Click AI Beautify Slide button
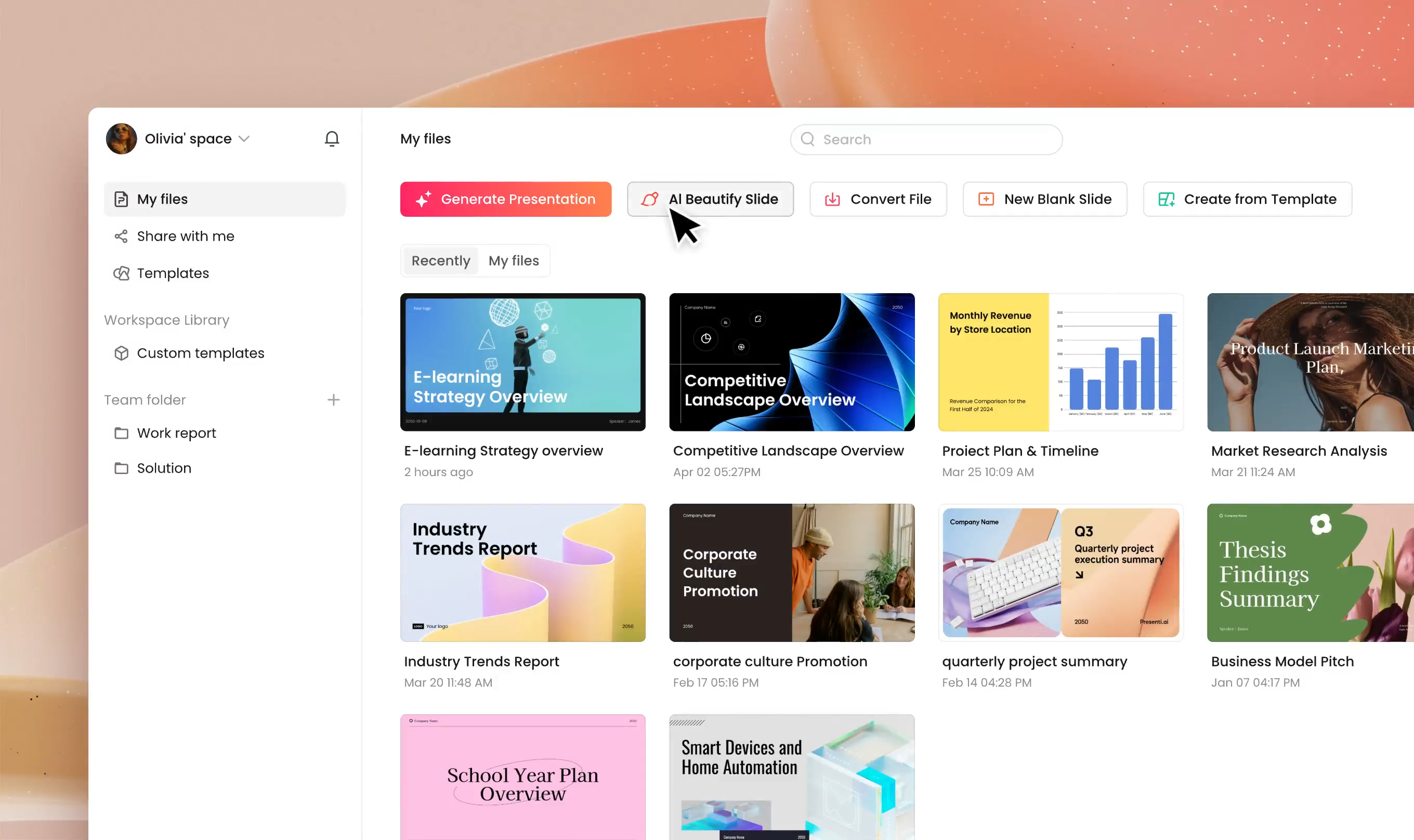Viewport: 1414px width, 840px height. 710,199
